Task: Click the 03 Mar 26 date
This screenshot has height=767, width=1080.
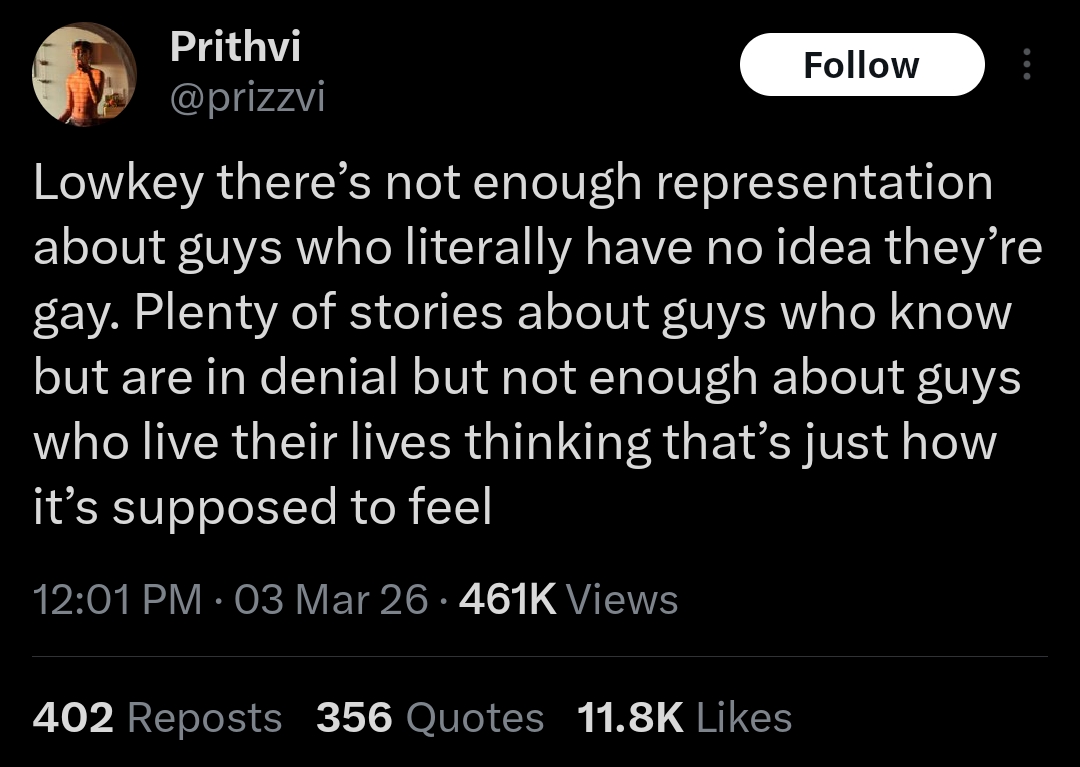Action: [333, 600]
